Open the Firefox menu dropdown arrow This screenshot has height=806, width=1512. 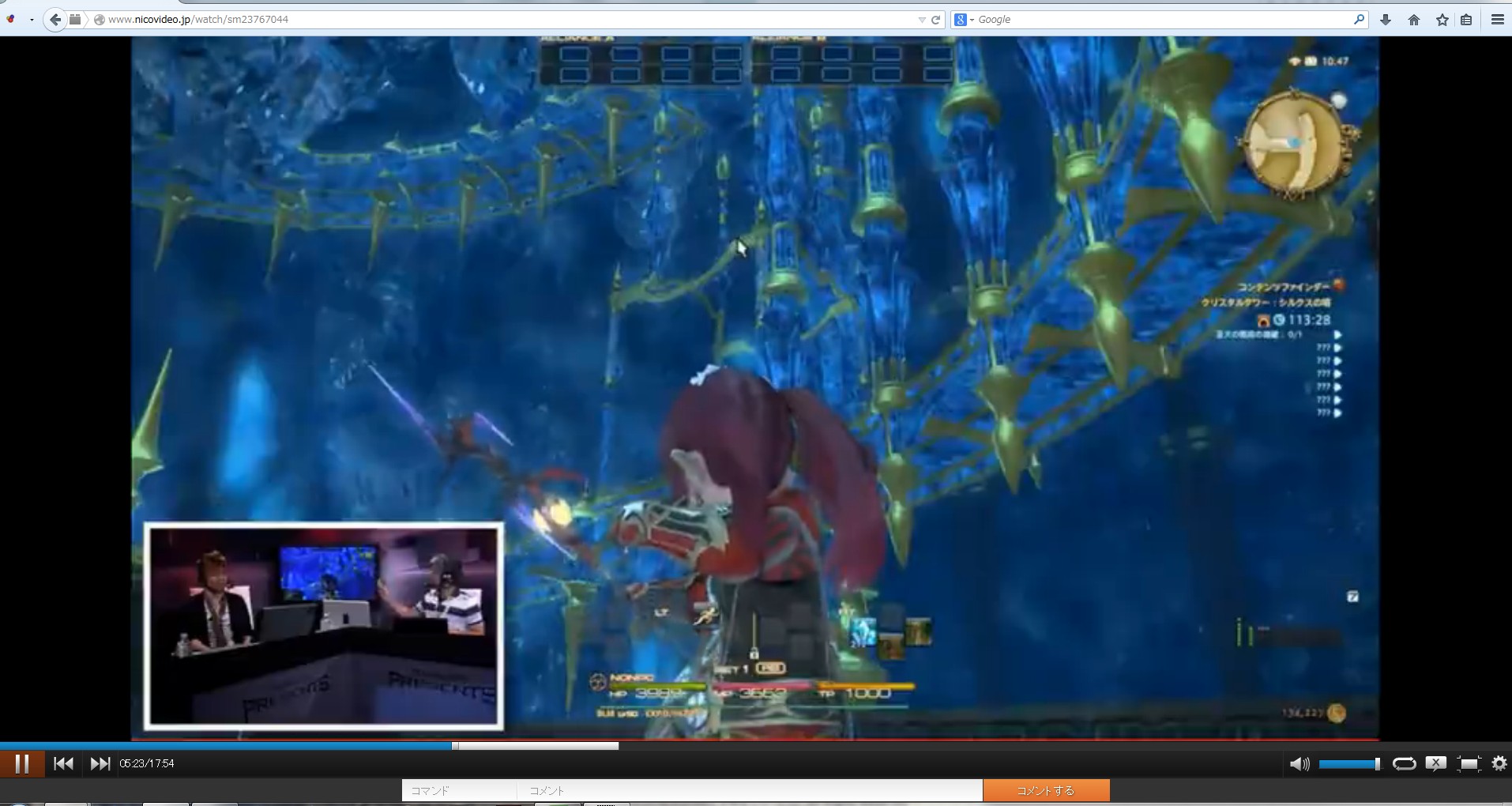point(32,20)
